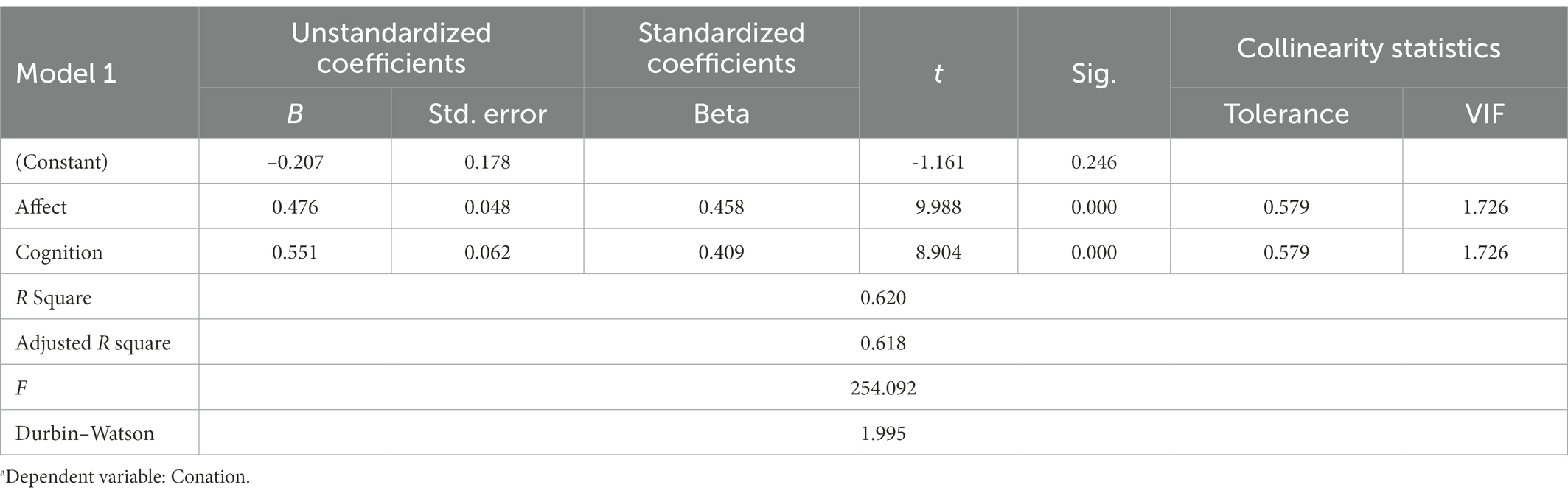Image resolution: width=1568 pixels, height=496 pixels.
Task: Click the Affect row label
Action: (41, 206)
